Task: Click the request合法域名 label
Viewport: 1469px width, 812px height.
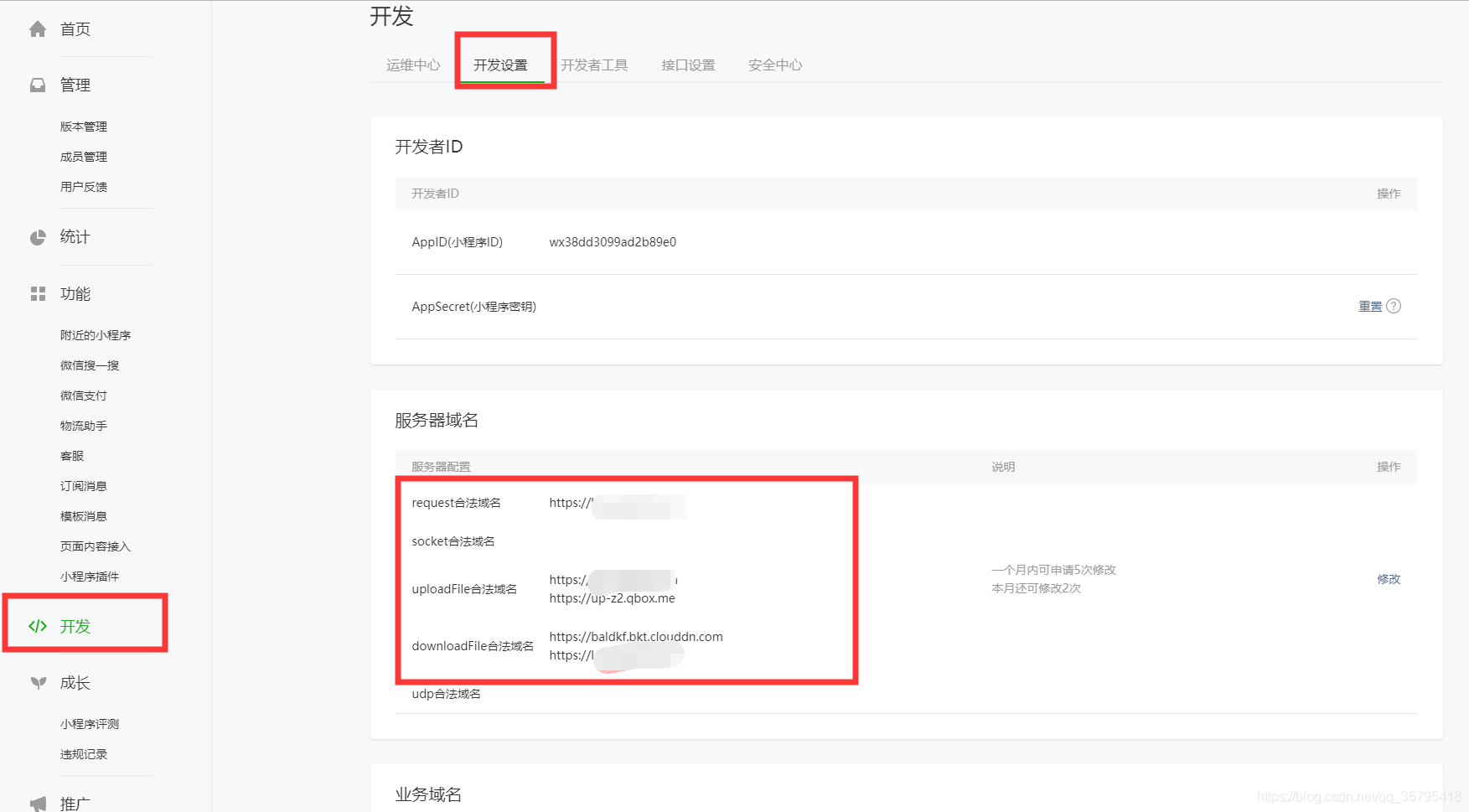Action: 457,503
